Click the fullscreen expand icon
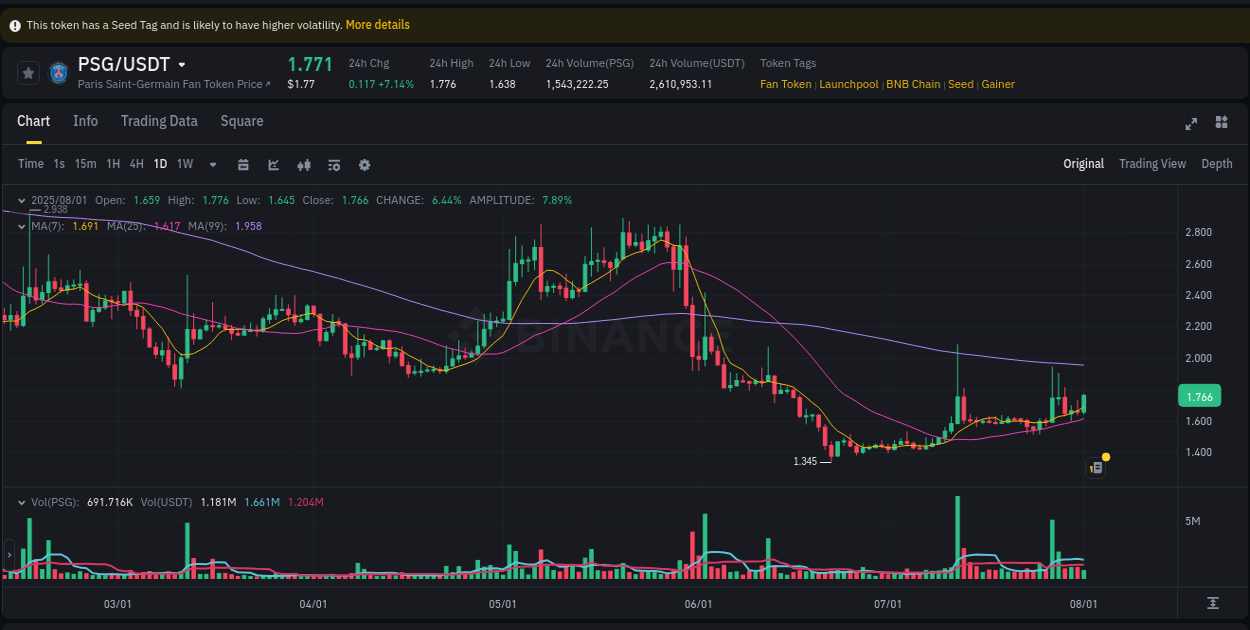The image size is (1250, 630). click(1191, 124)
